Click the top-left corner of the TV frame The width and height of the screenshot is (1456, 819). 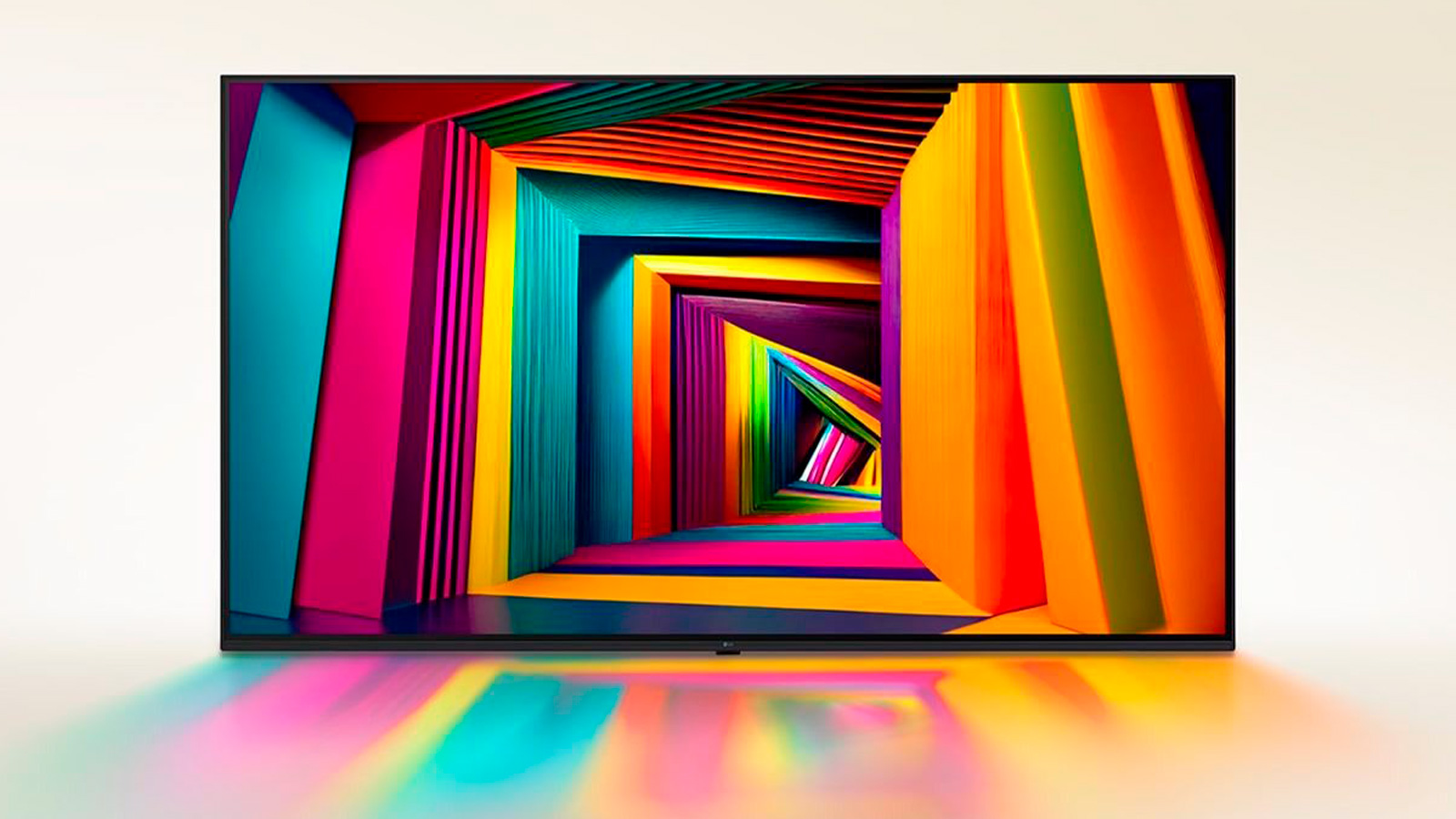click(x=223, y=78)
